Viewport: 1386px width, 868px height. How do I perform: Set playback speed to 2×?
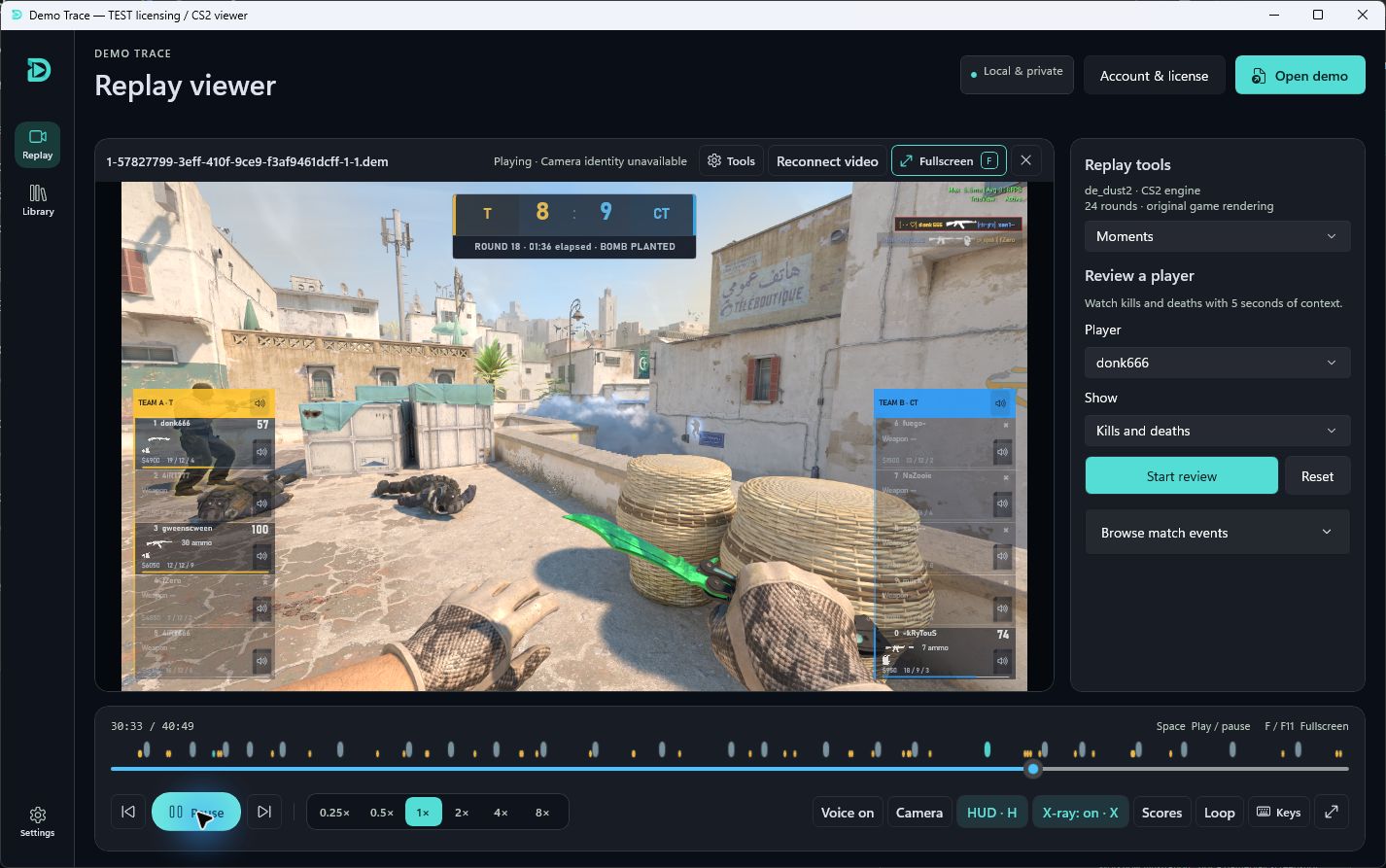[x=462, y=812]
